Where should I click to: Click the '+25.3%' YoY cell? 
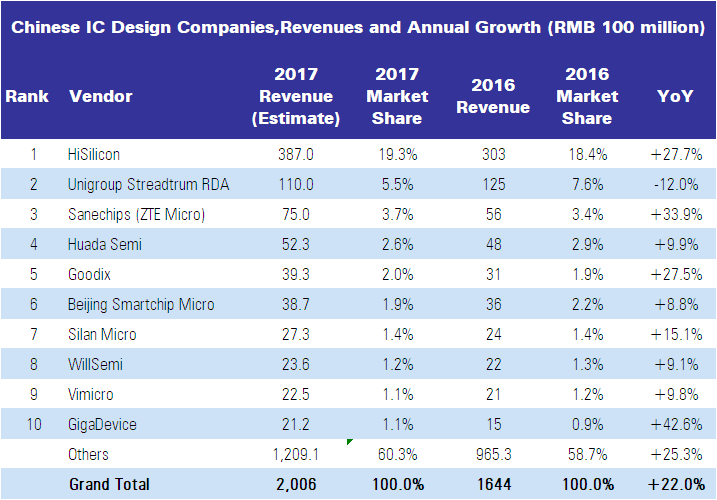coord(676,454)
